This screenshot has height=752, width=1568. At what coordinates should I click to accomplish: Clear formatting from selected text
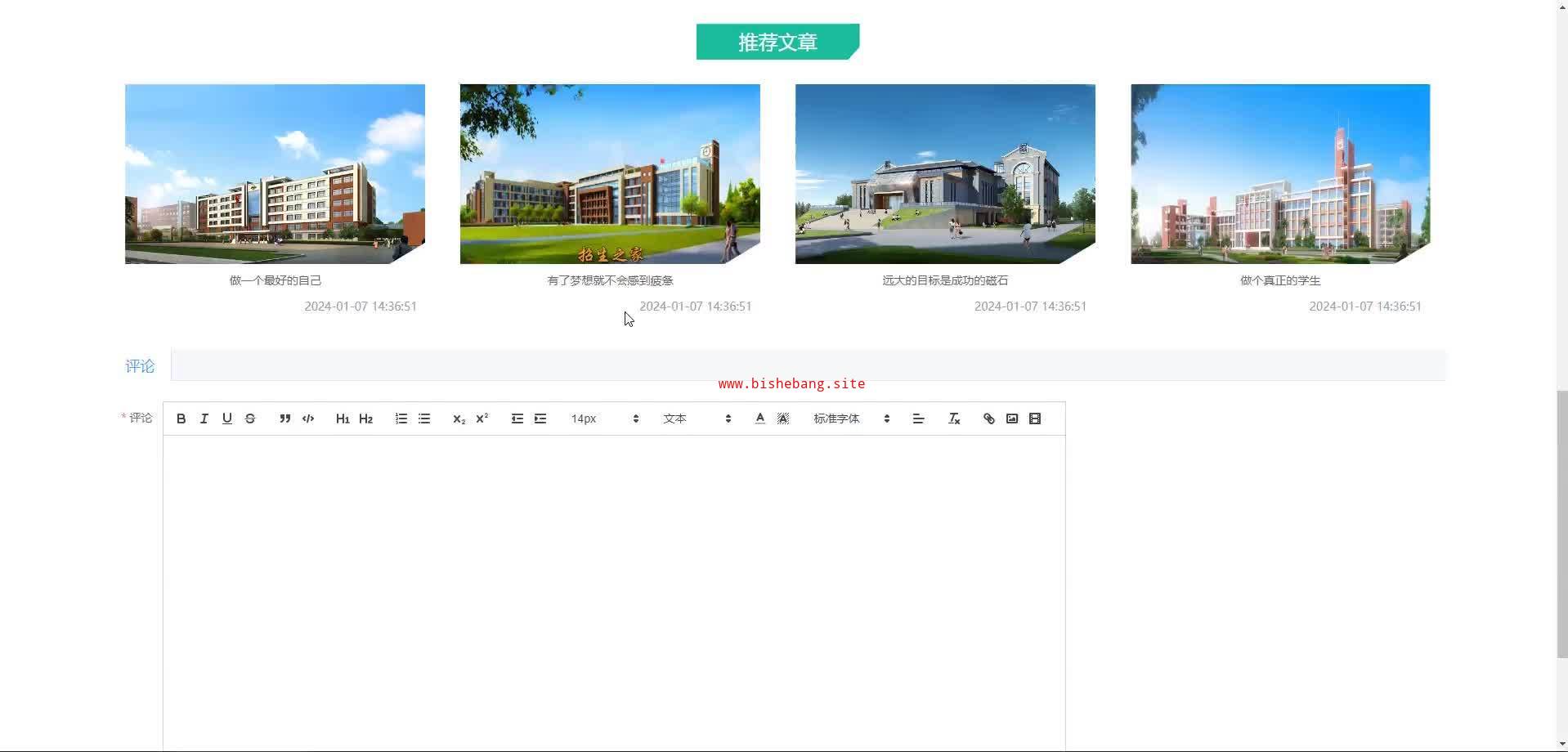[954, 419]
